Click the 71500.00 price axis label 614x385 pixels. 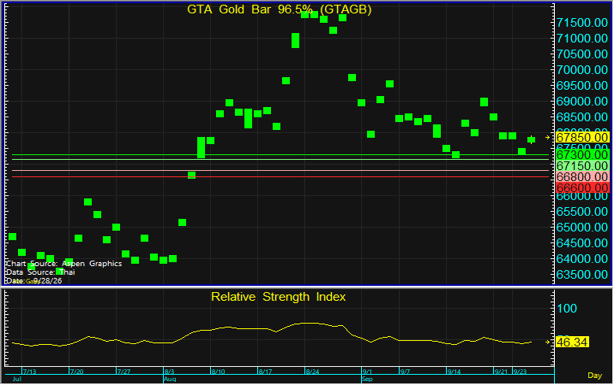coord(582,23)
